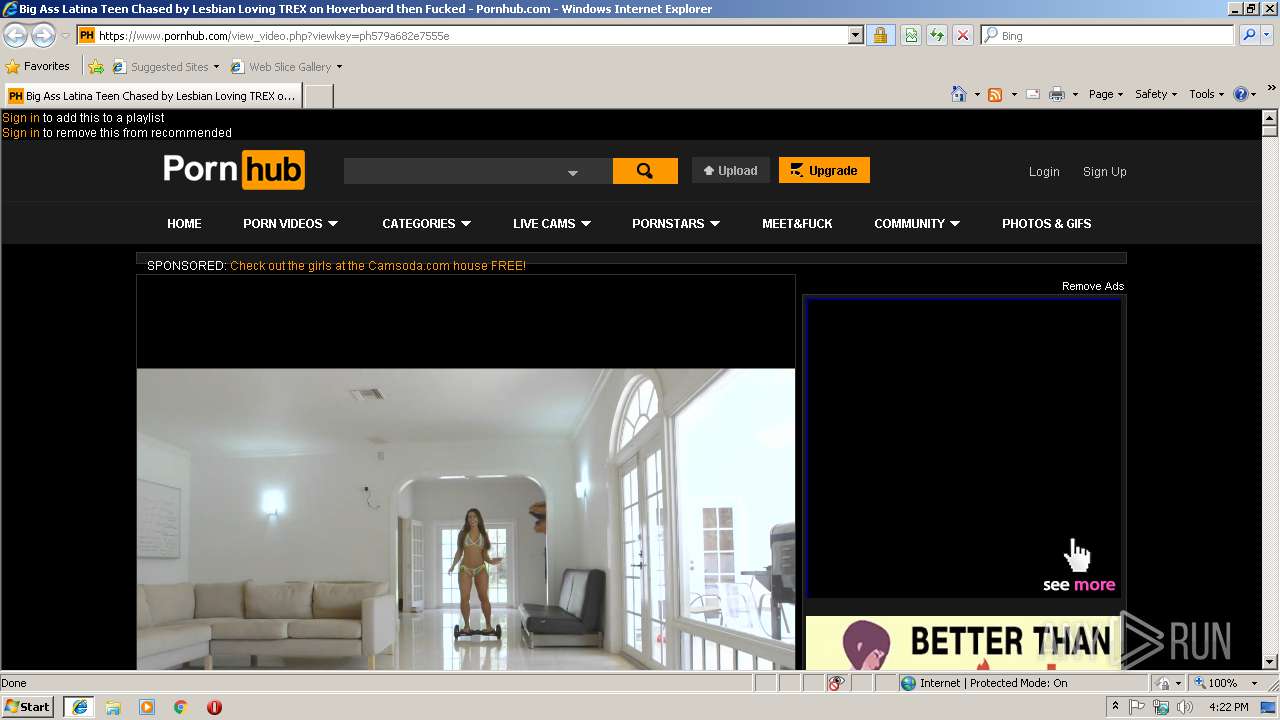Click the orange site search button
The image size is (1280, 720).
pyautogui.click(x=645, y=171)
